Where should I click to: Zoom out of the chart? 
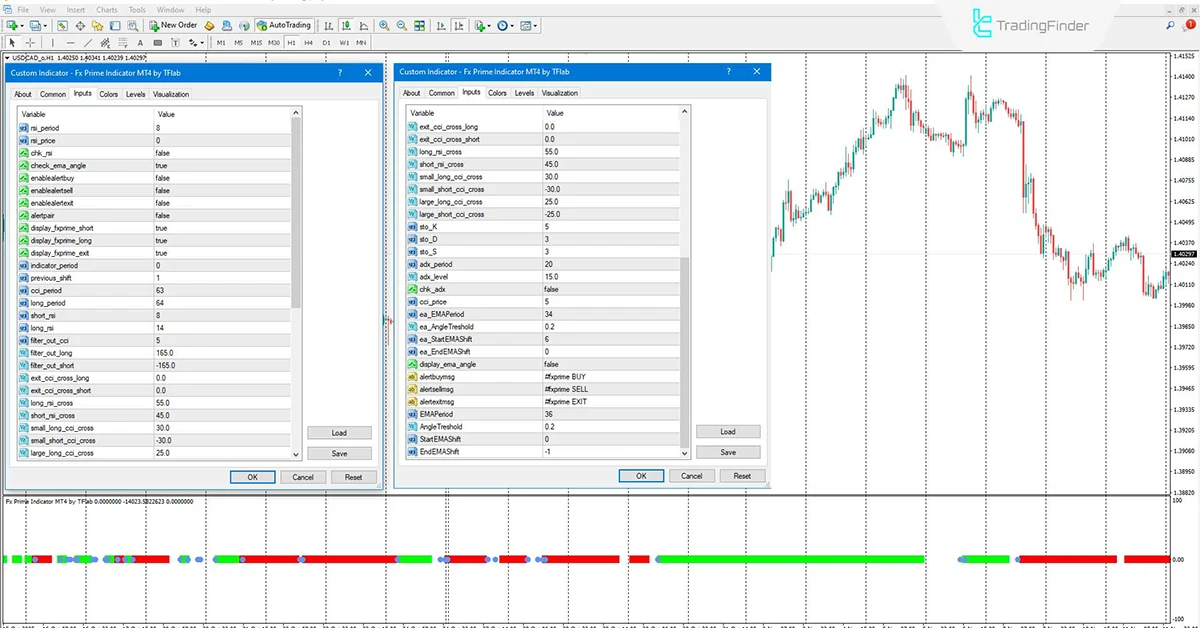coord(403,25)
